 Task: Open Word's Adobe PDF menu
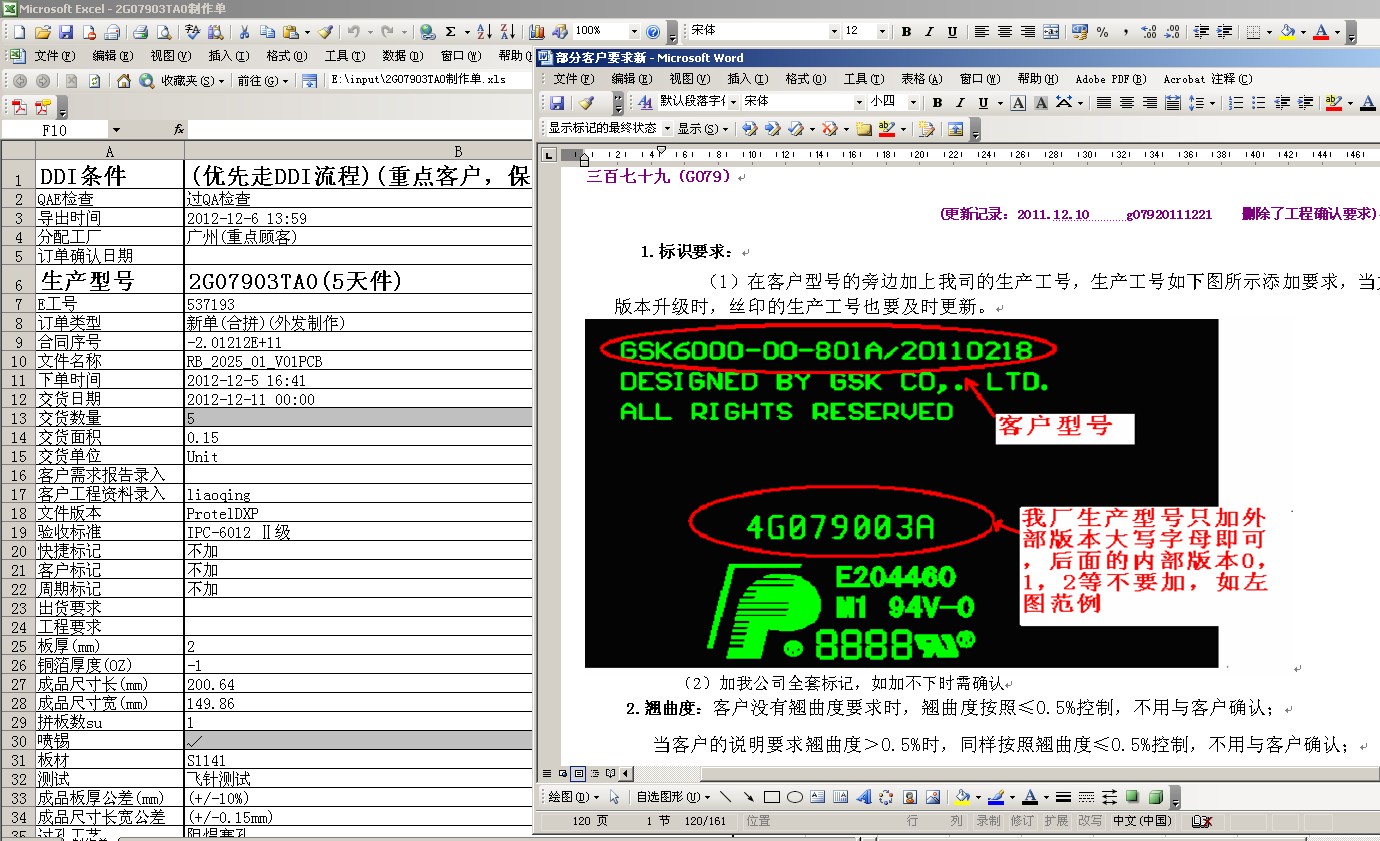pos(1111,79)
